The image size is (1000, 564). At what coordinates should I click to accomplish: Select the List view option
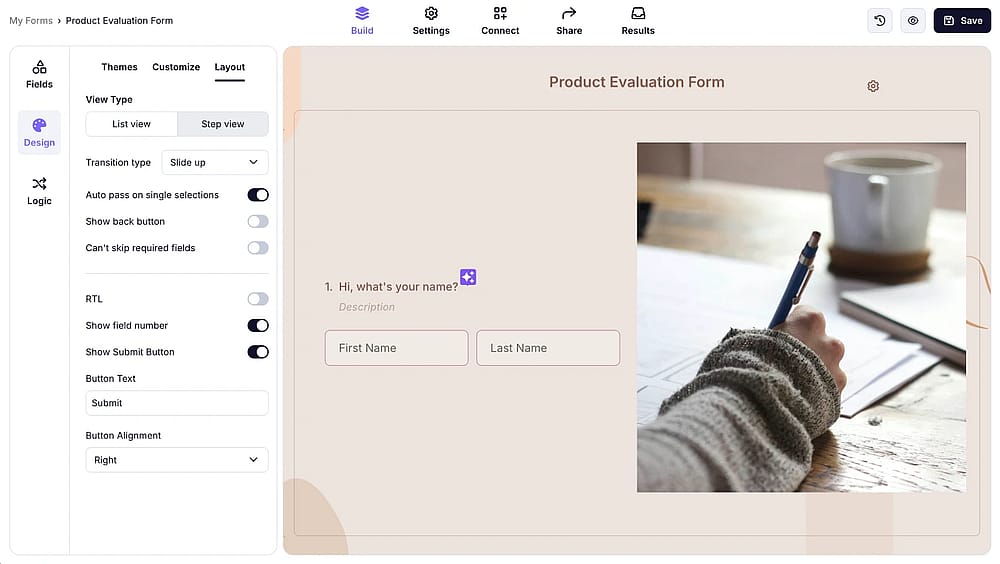coord(131,124)
